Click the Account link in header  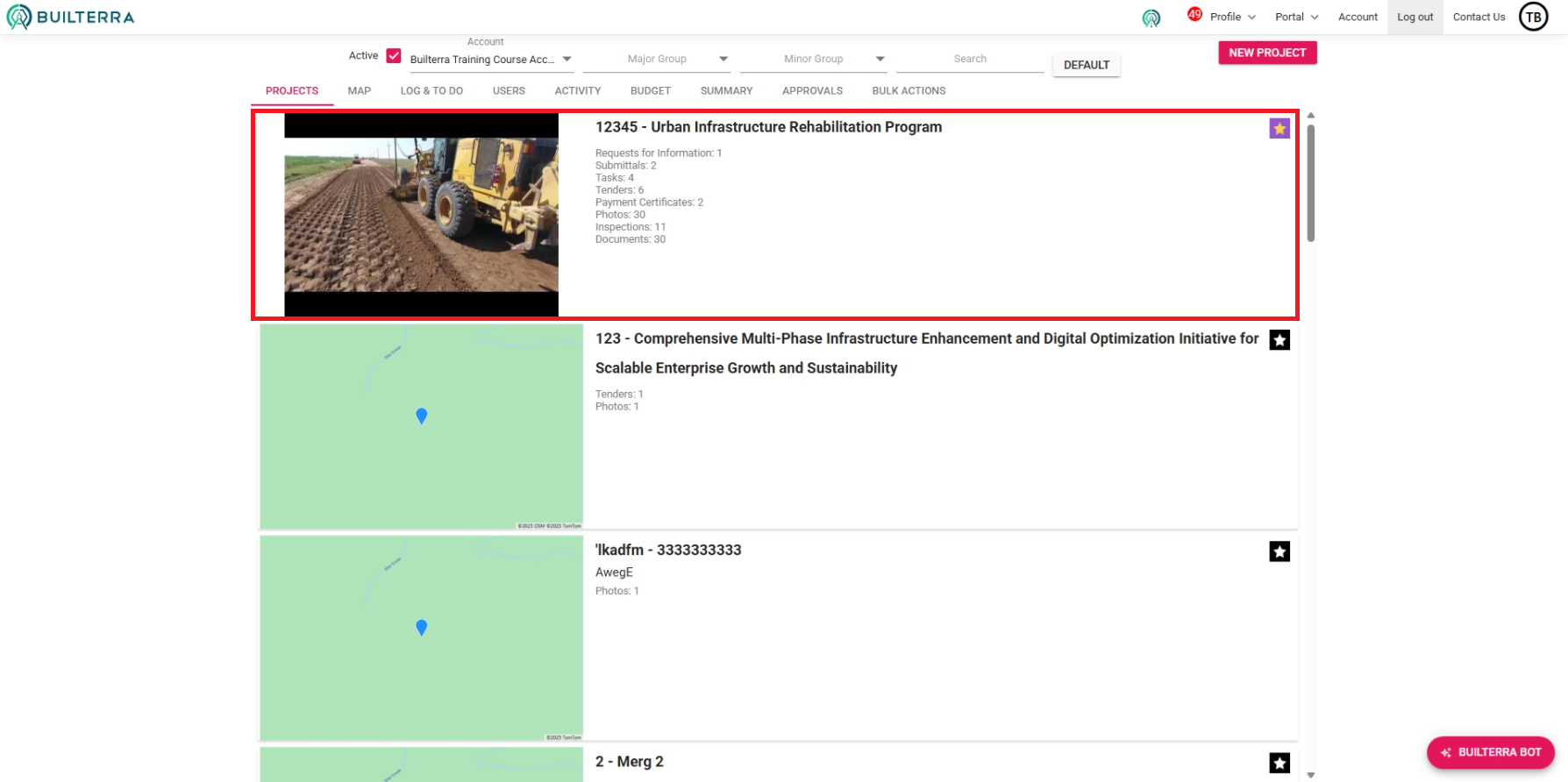[1358, 17]
